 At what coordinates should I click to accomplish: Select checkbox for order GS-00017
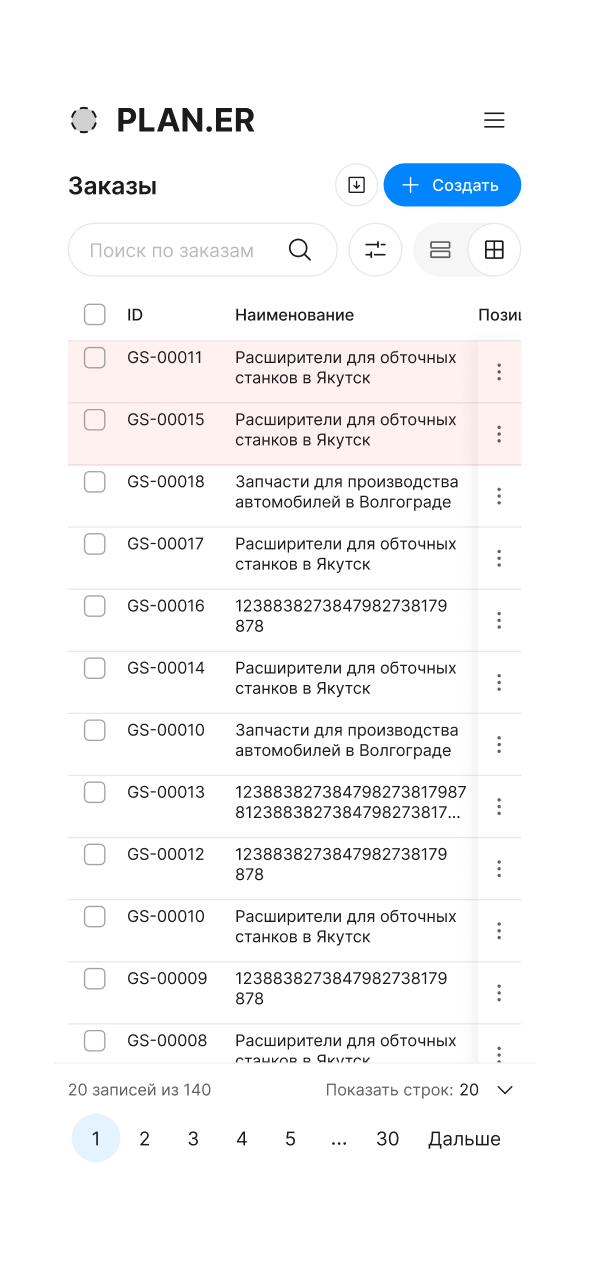pos(94,544)
